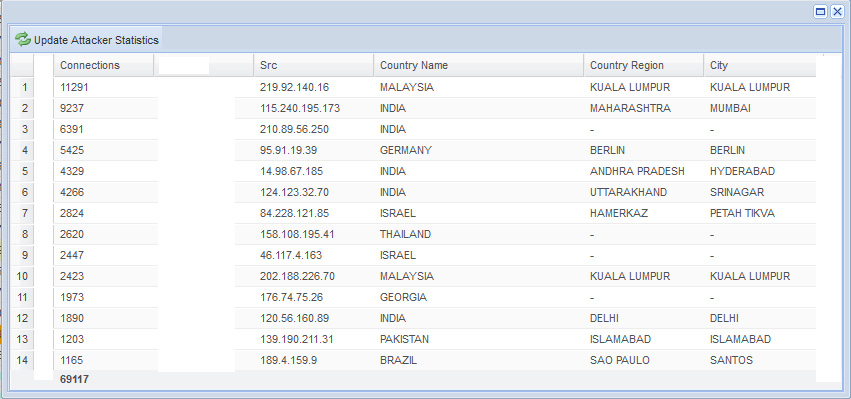This screenshot has height=399, width=851.
Task: Click the green refresh arrows icon
Action: point(23,40)
